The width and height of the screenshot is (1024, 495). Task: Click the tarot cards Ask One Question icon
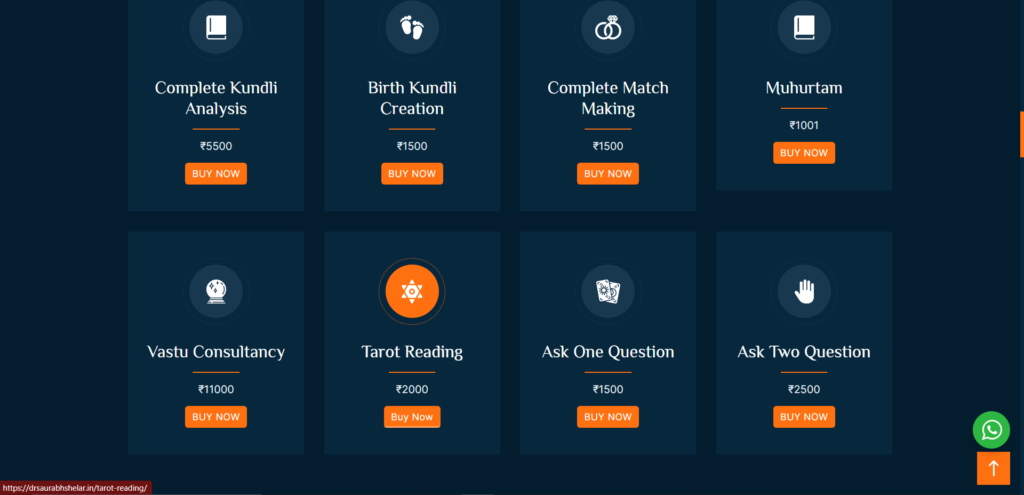coord(608,291)
